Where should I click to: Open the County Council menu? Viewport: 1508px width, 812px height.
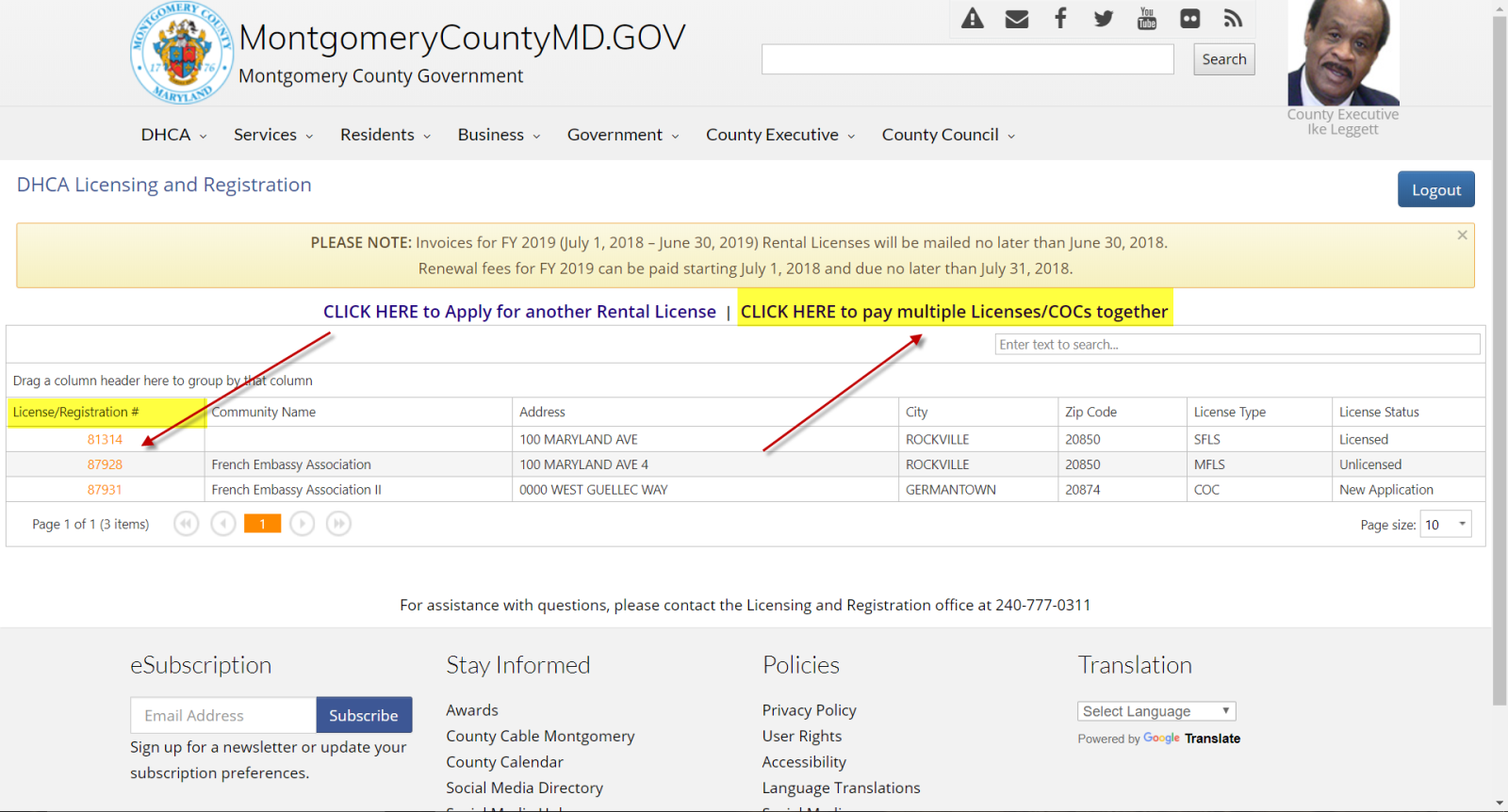948,135
